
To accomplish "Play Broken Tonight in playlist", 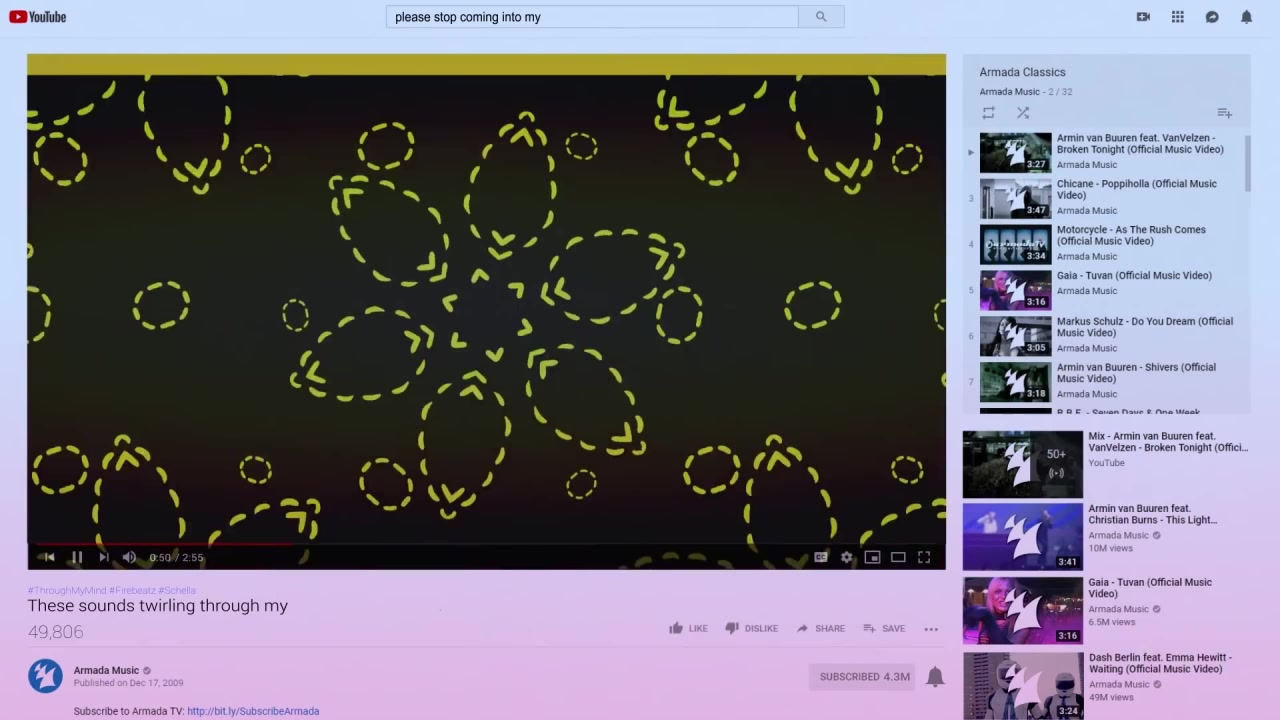I will pos(1106,152).
